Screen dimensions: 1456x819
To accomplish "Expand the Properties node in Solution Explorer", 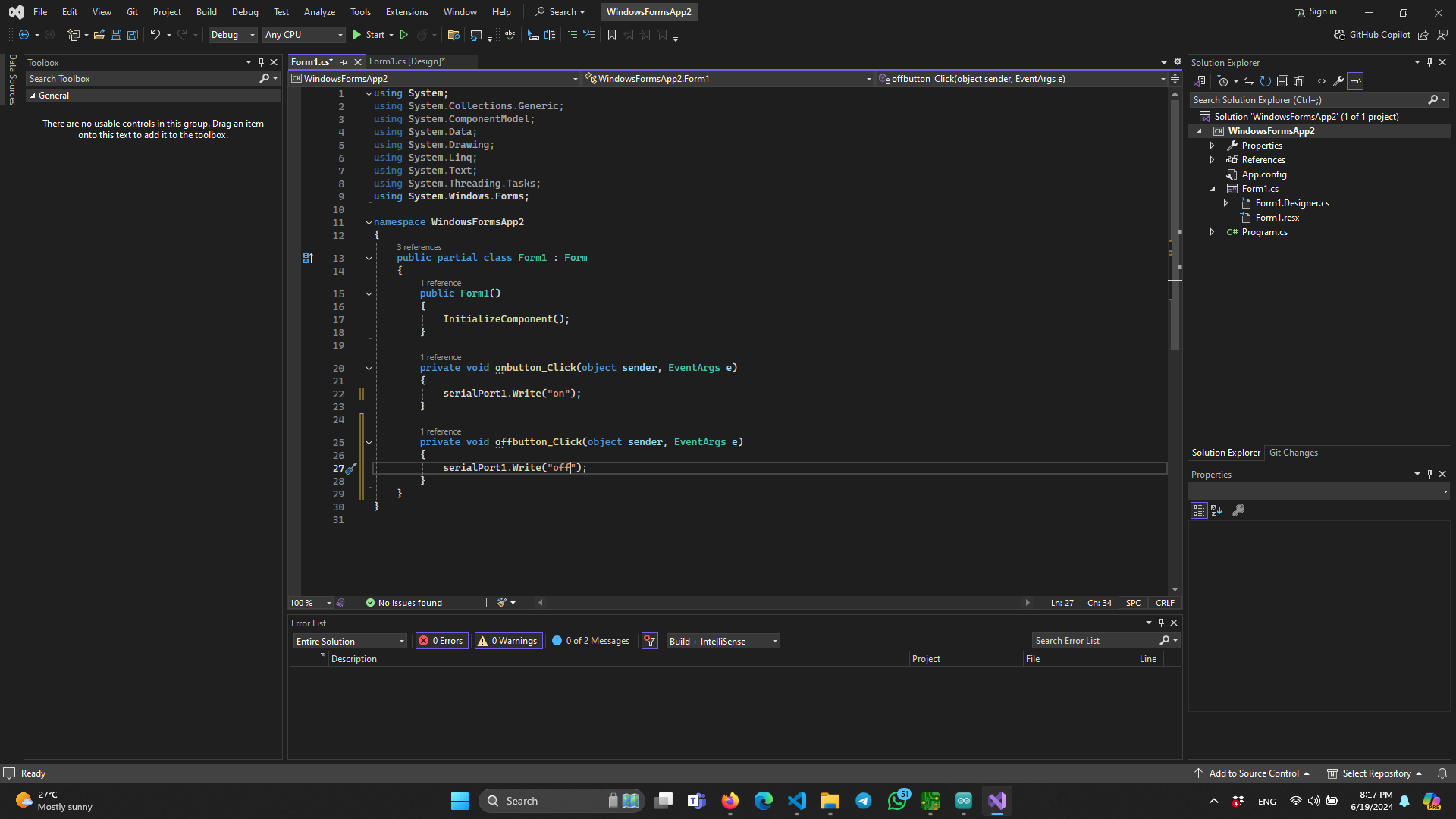I will (1212, 146).
